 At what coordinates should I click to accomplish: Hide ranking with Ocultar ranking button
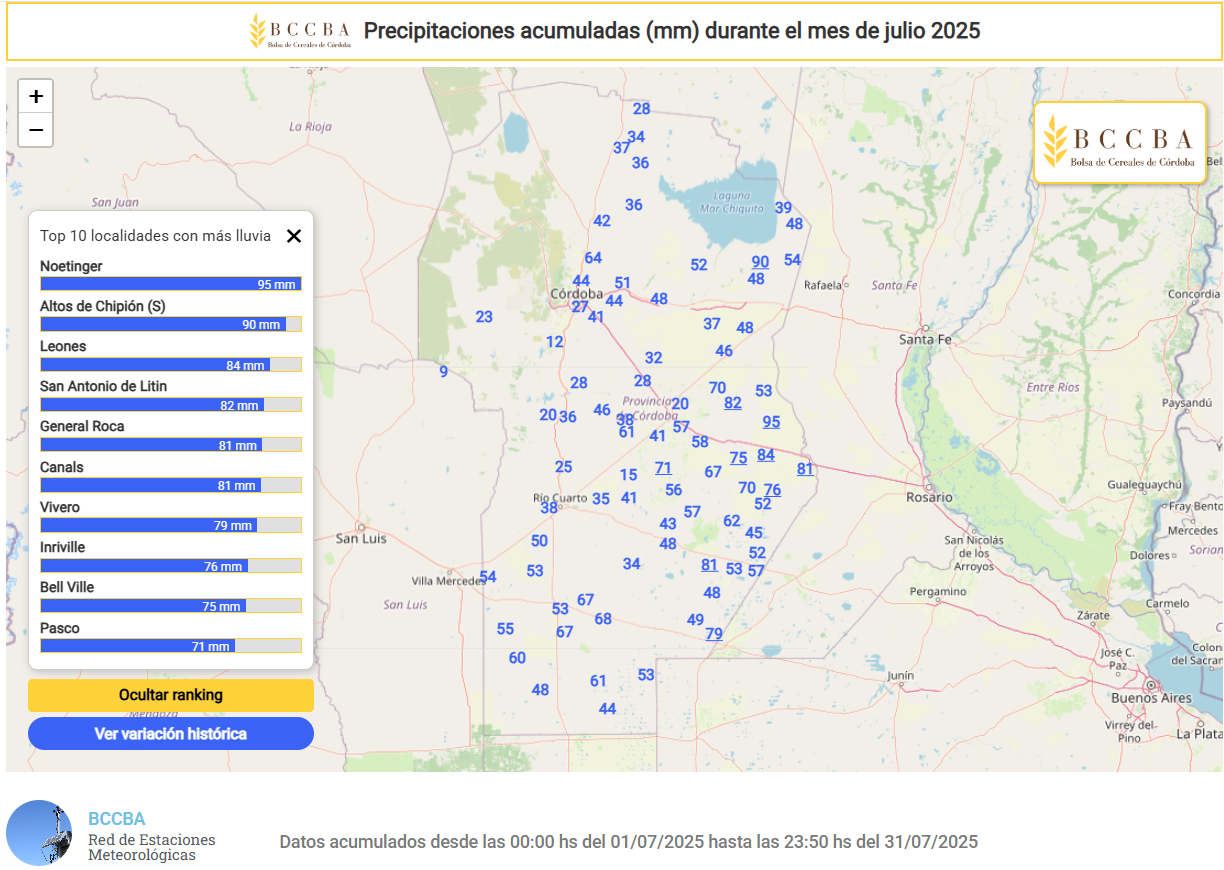[x=171, y=695]
